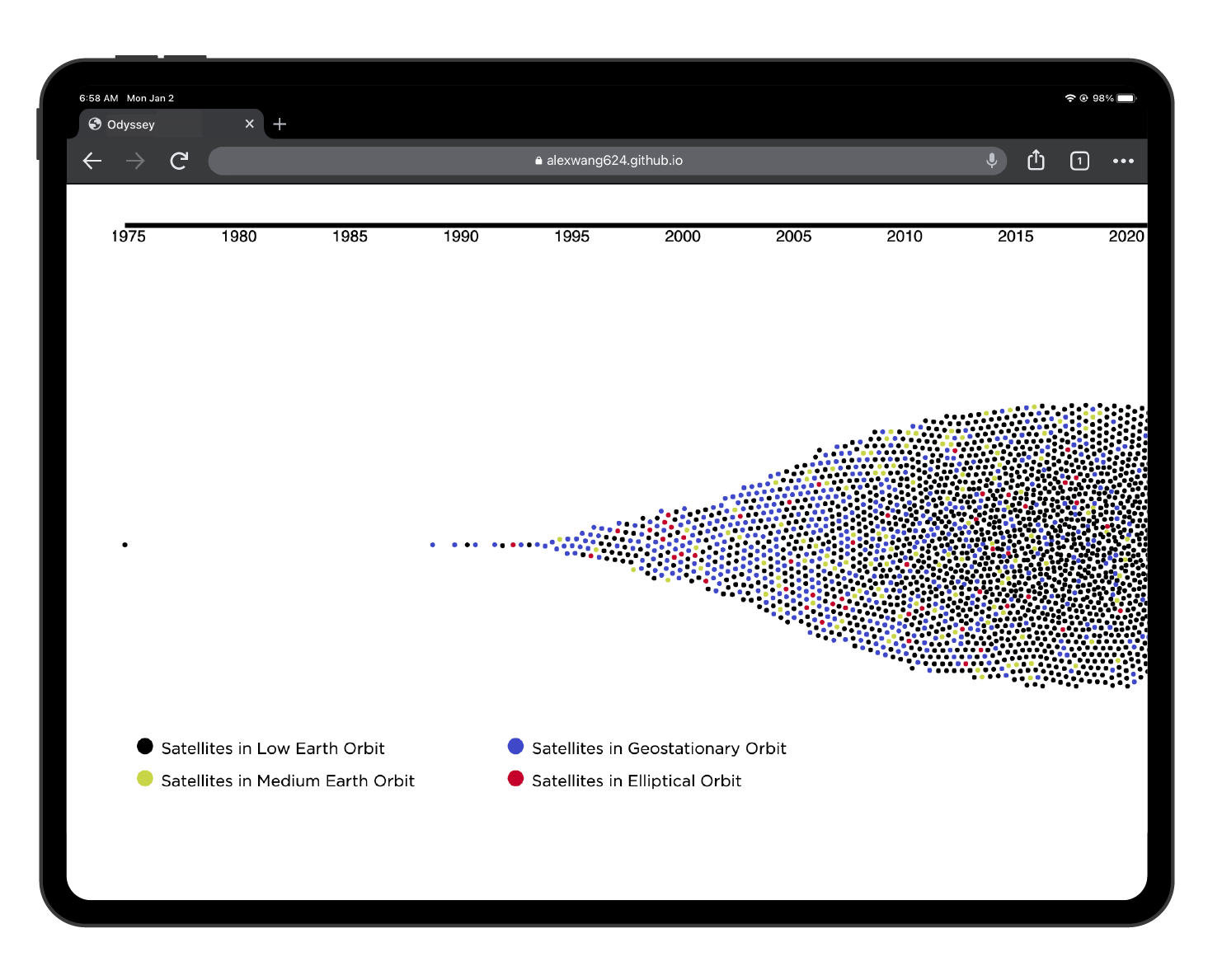Click the 1975 timeline year label

click(129, 237)
